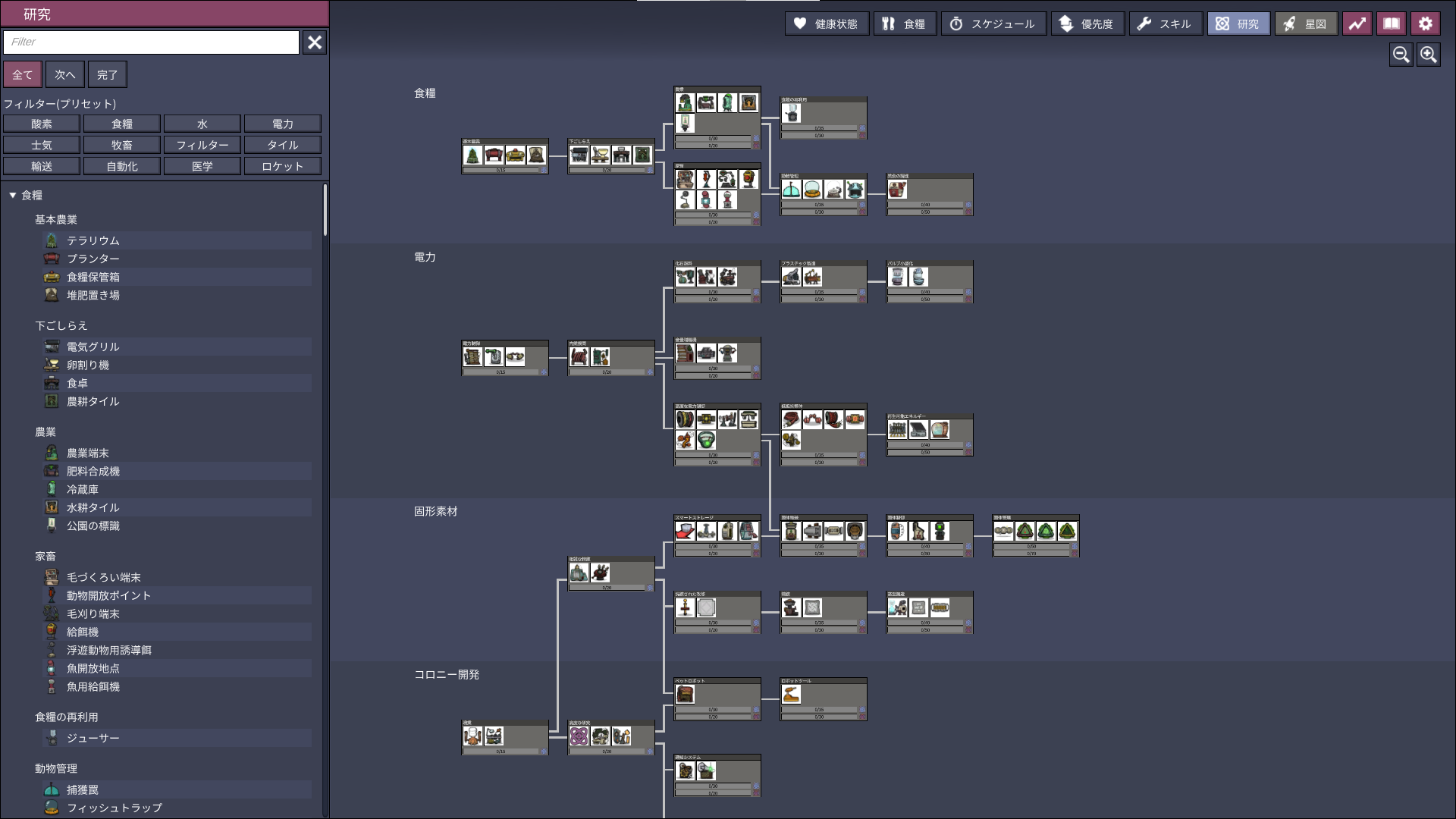Open the report graph icon
Screen dimensions: 1456x819
[x=1357, y=24]
